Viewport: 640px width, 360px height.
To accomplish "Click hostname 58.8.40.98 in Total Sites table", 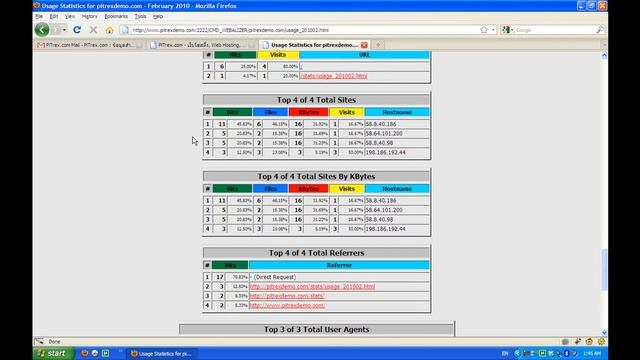I will 379,143.
